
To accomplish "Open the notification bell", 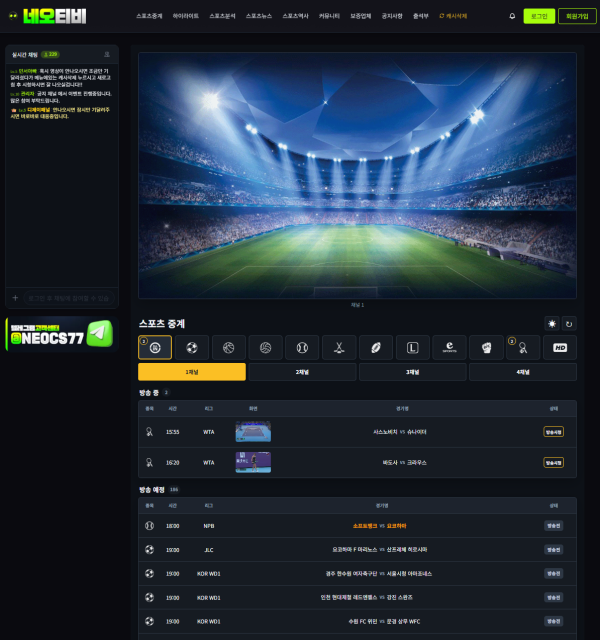I will [512, 16].
